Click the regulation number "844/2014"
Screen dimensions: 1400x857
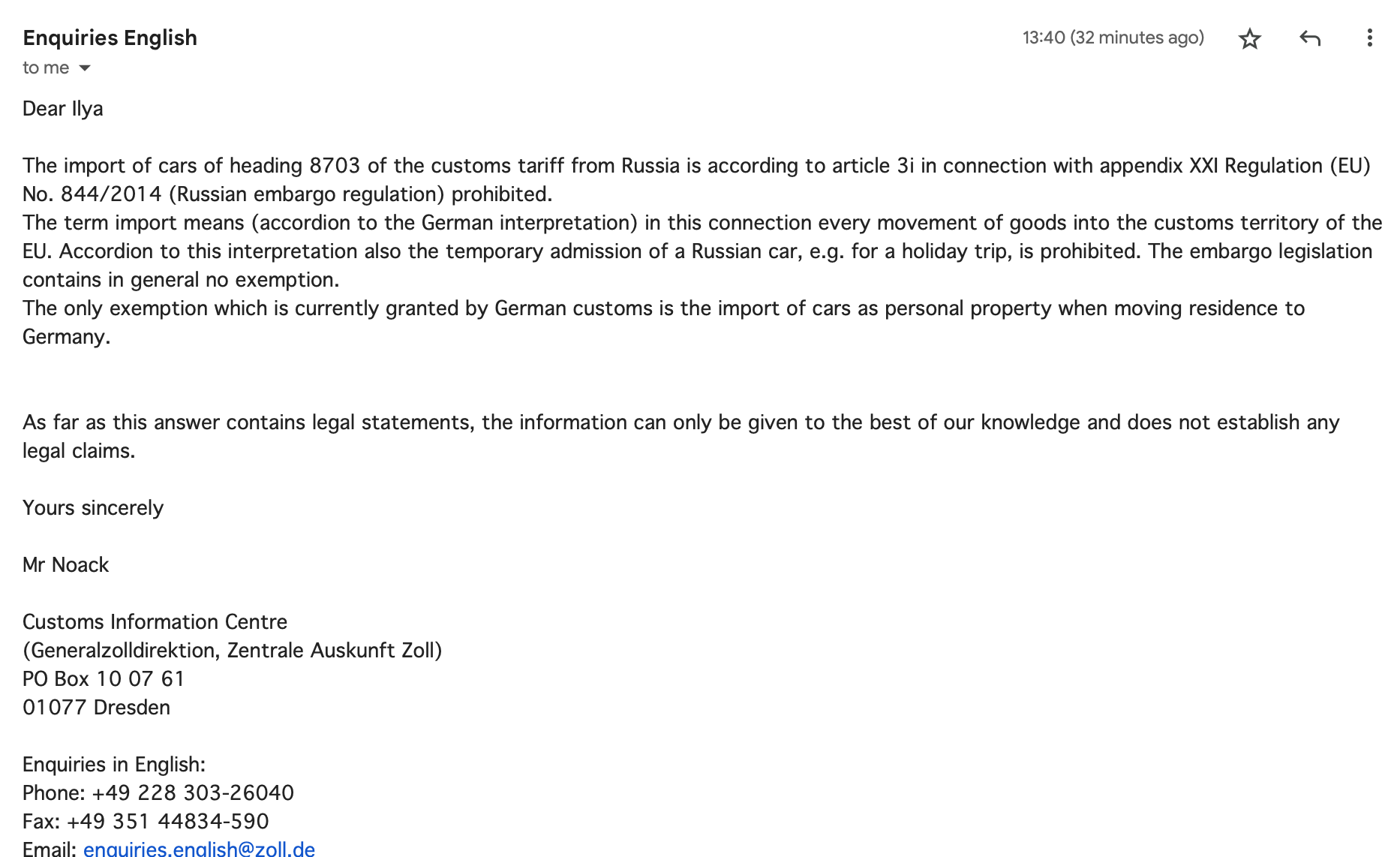coord(111,194)
